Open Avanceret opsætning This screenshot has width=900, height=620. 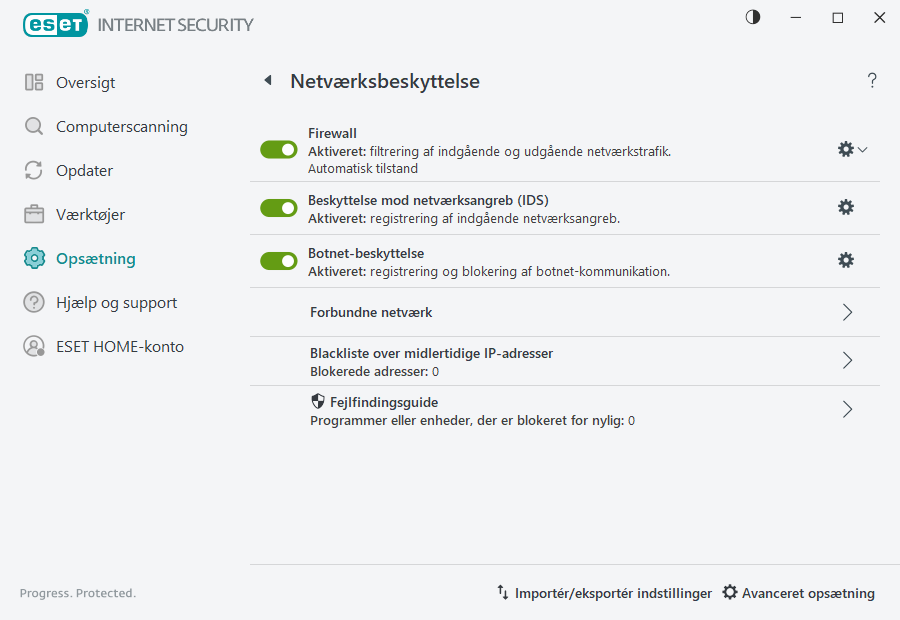798,593
